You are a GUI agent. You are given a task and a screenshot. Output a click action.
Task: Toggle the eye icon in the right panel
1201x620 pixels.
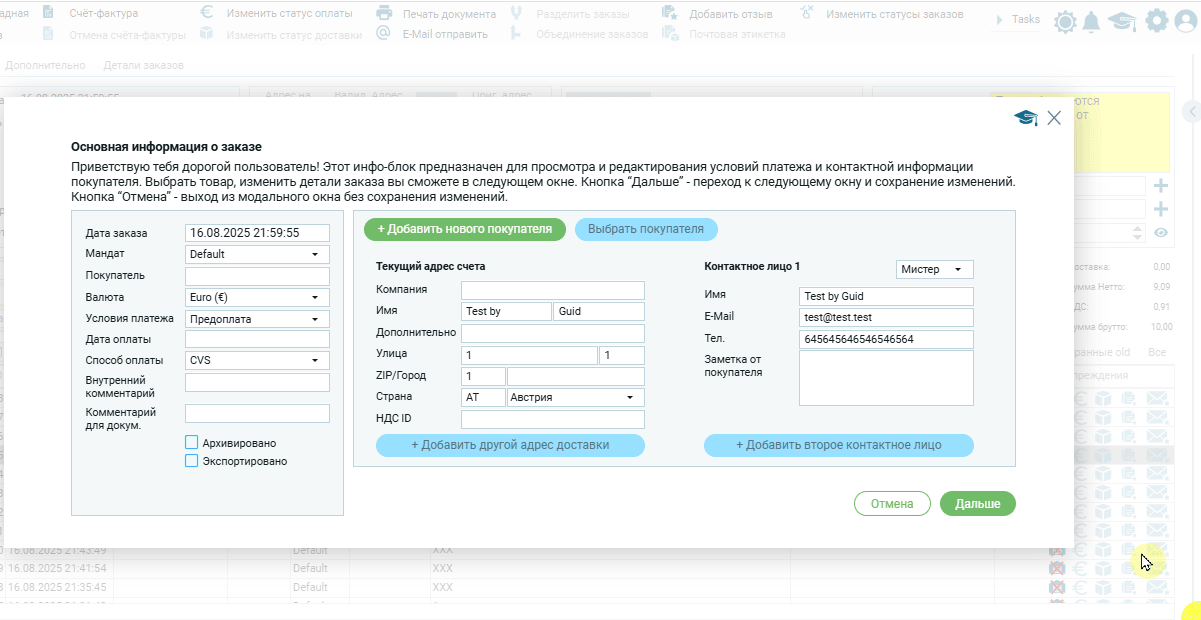[1161, 233]
